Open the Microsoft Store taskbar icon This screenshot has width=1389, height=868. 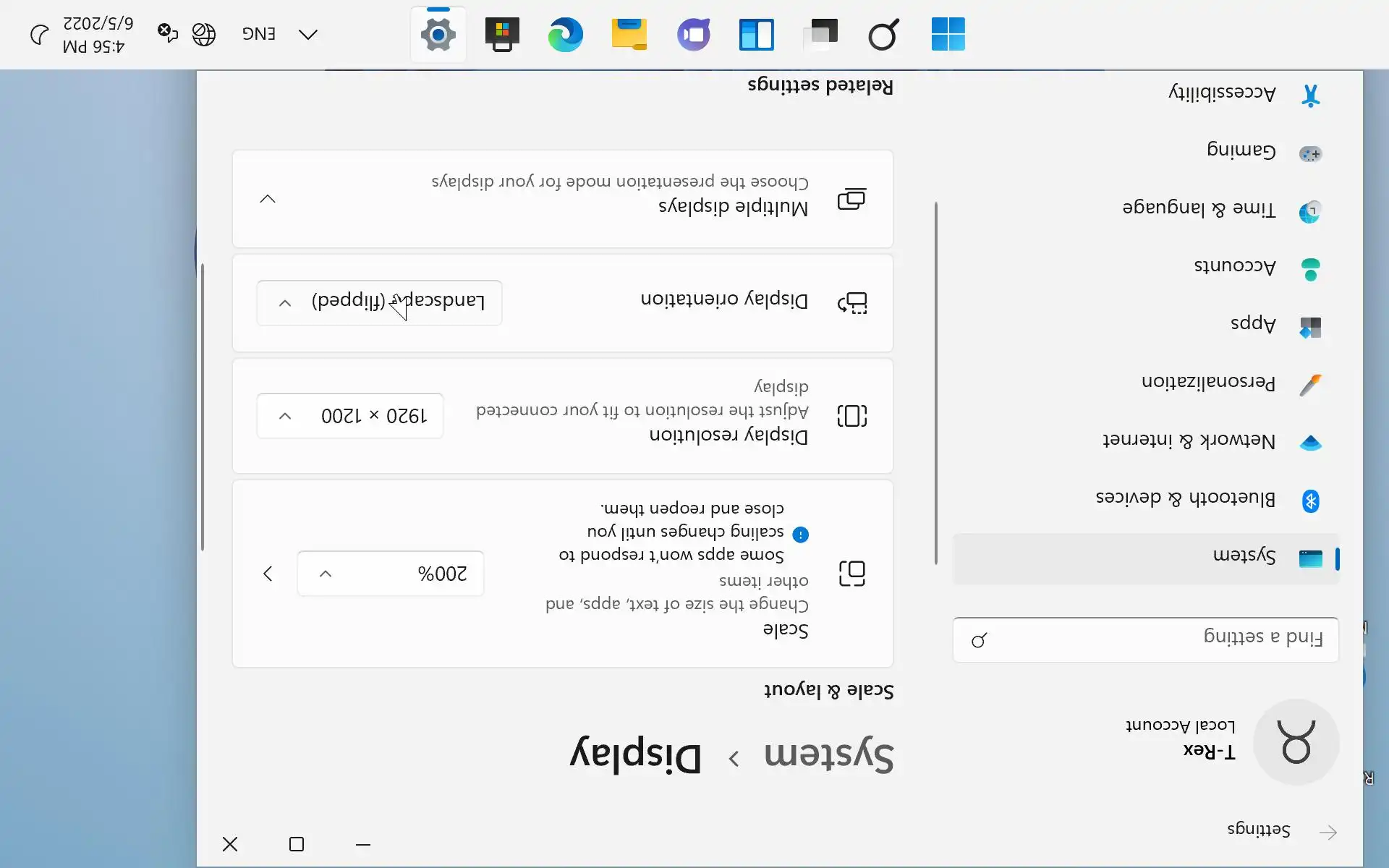pos(502,34)
